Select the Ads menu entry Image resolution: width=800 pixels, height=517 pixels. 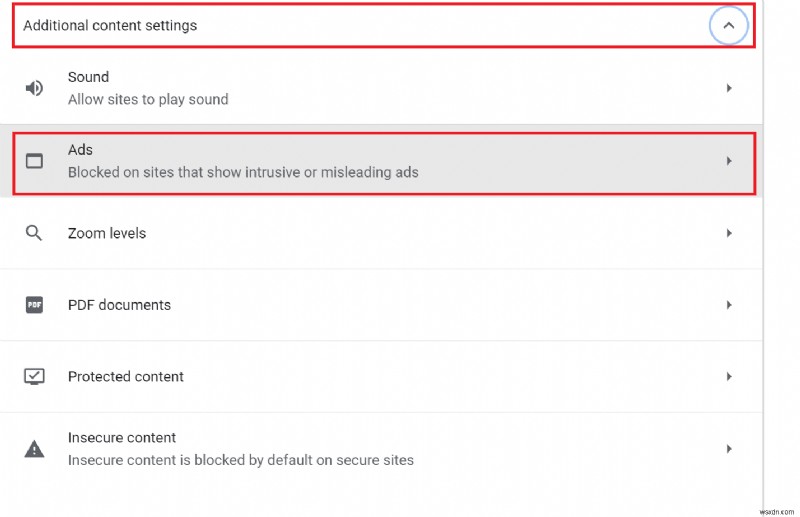[384, 163]
